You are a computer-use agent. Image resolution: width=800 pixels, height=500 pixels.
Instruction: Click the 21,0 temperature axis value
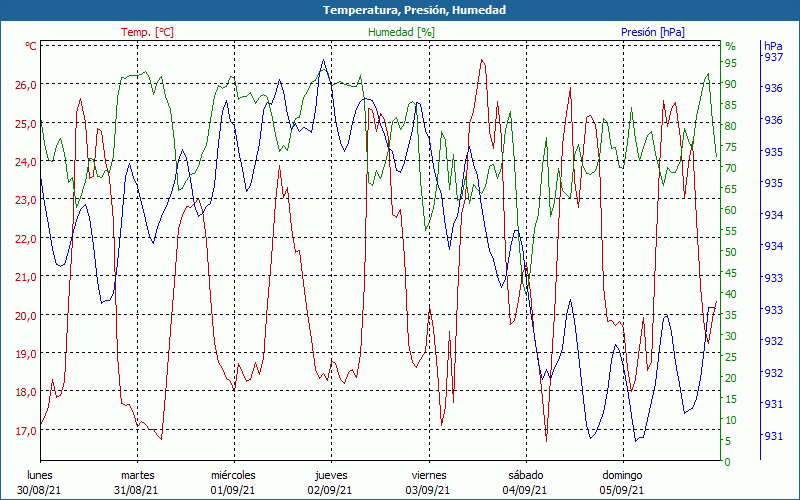click(x=26, y=277)
